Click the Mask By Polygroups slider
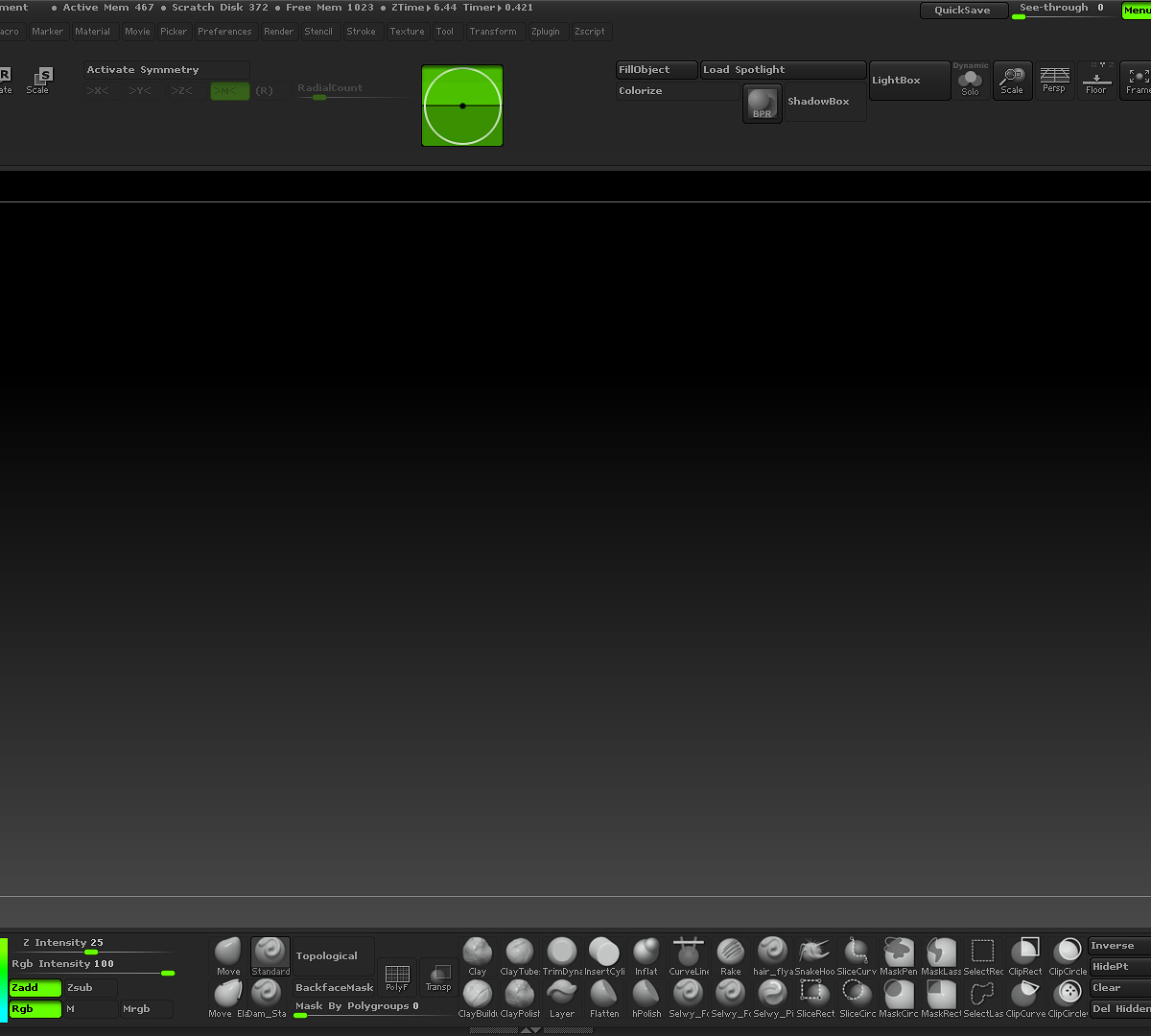Viewport: 1151px width, 1036px height. [374, 1008]
